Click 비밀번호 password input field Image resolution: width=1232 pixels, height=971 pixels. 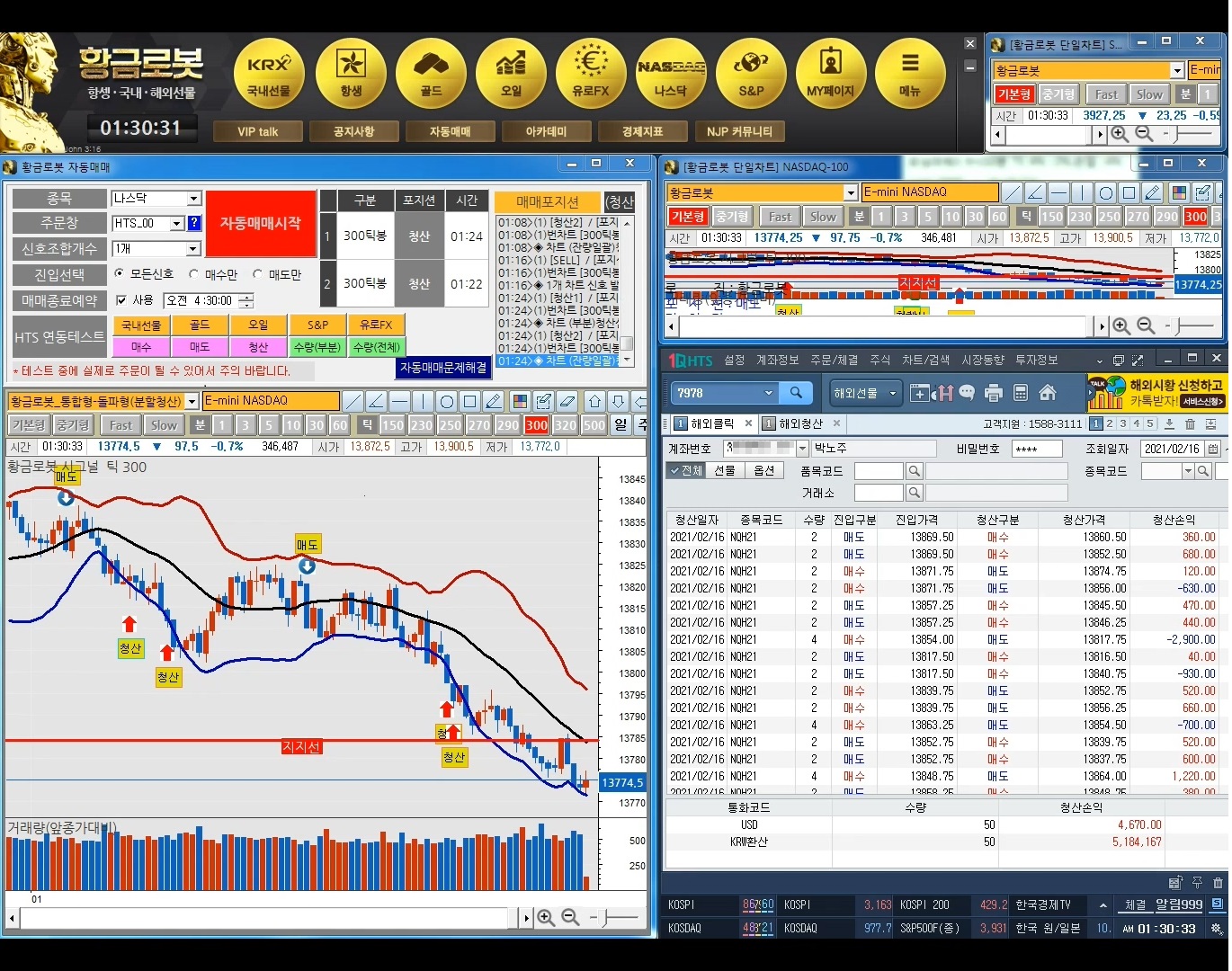[1036, 449]
